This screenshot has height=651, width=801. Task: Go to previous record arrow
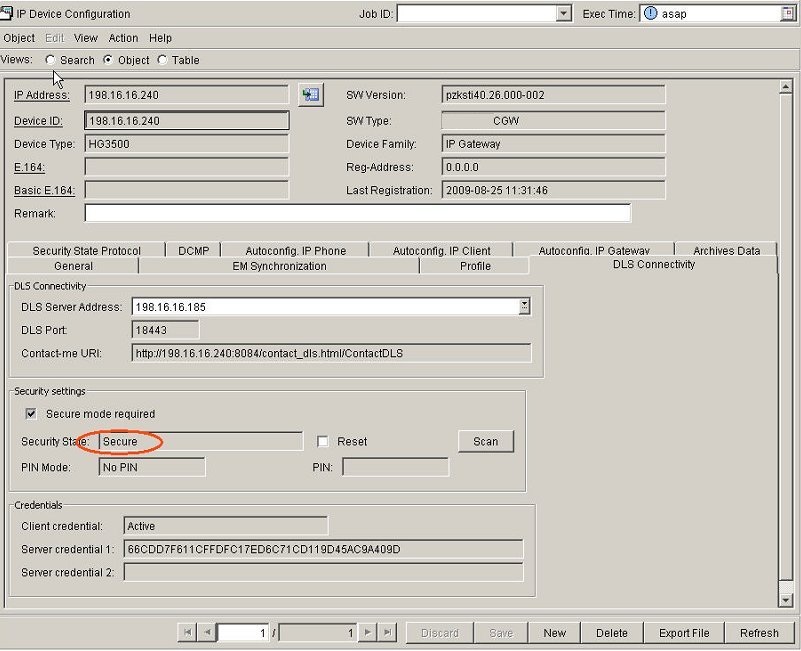click(207, 633)
